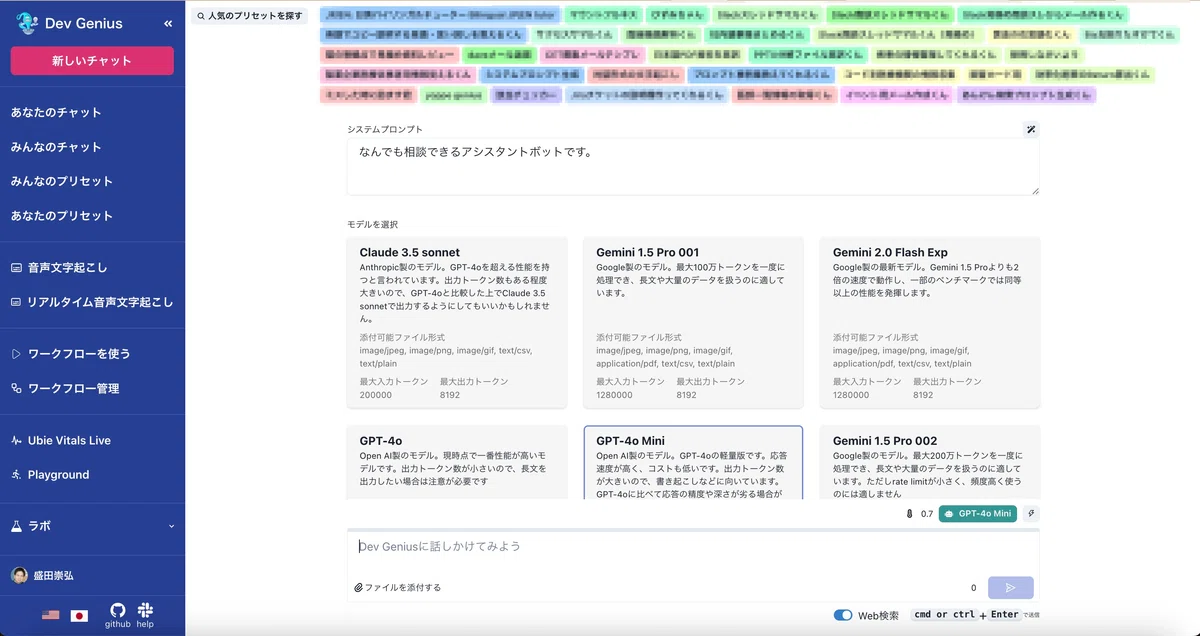Click the モデルを選択 label

372,224
